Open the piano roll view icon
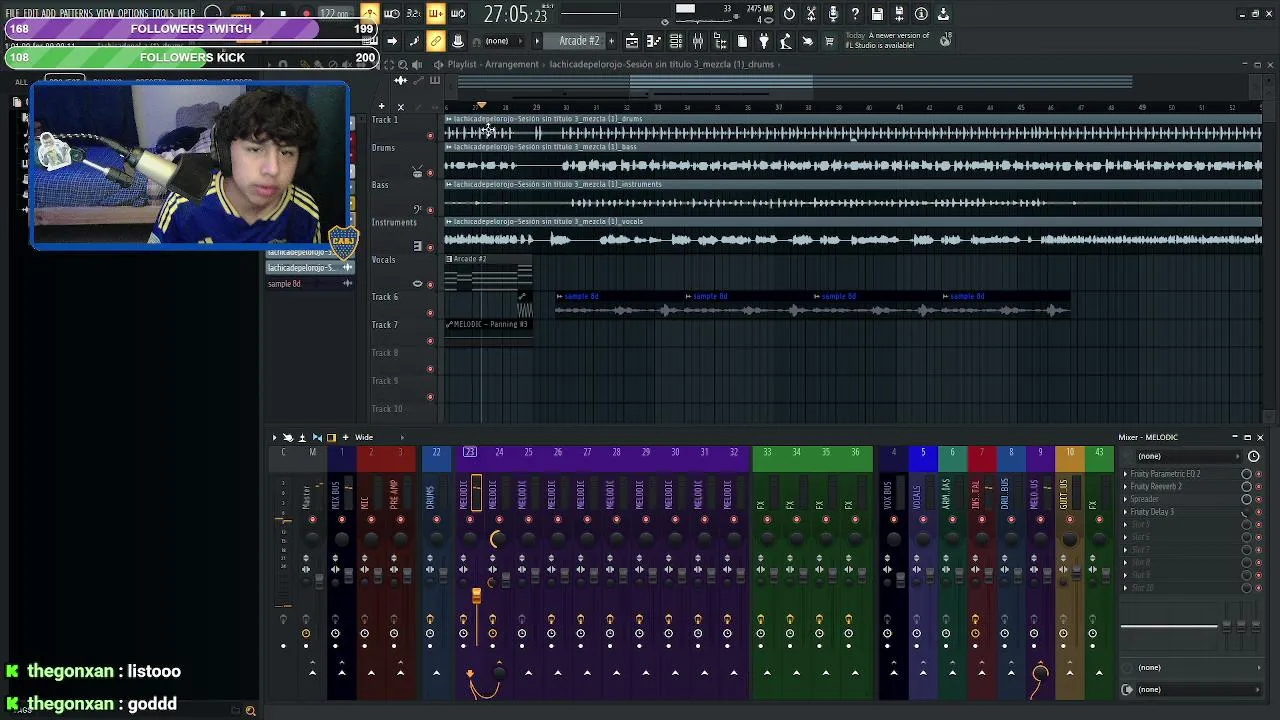 pos(654,41)
